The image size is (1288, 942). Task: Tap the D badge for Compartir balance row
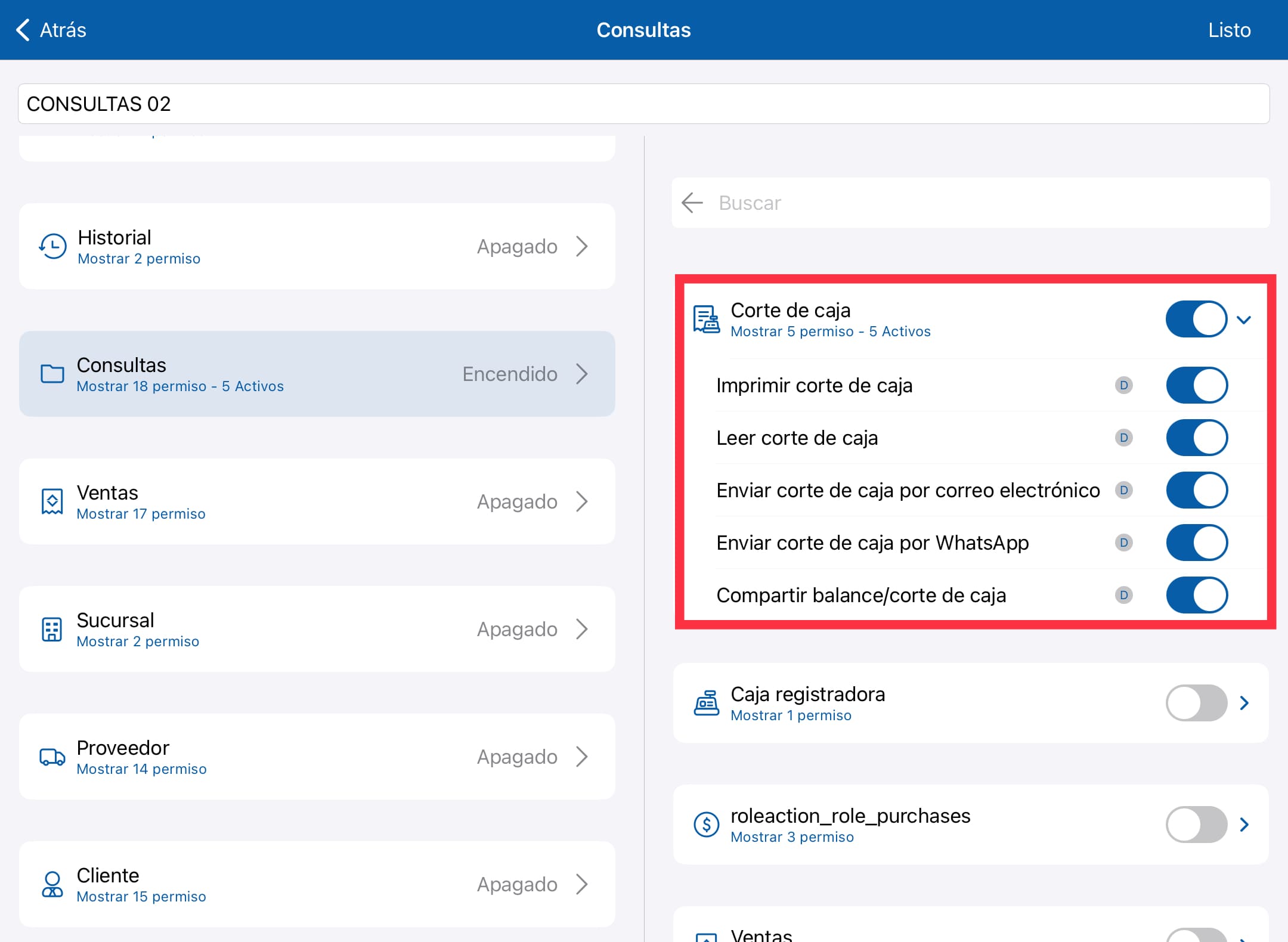(x=1124, y=595)
